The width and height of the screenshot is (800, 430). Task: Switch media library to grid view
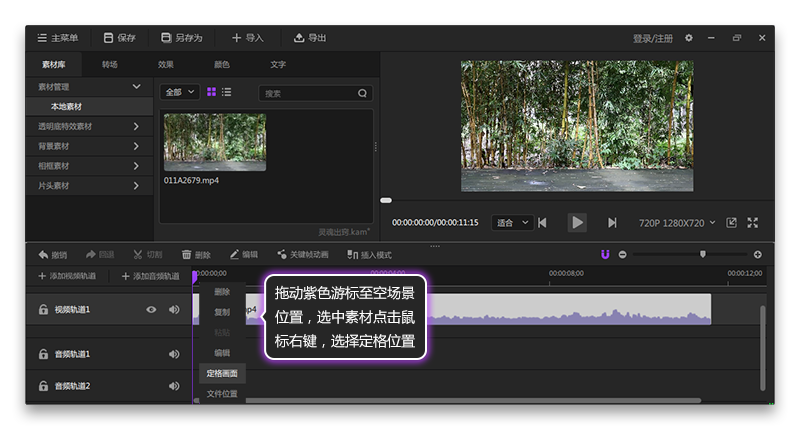click(x=212, y=92)
